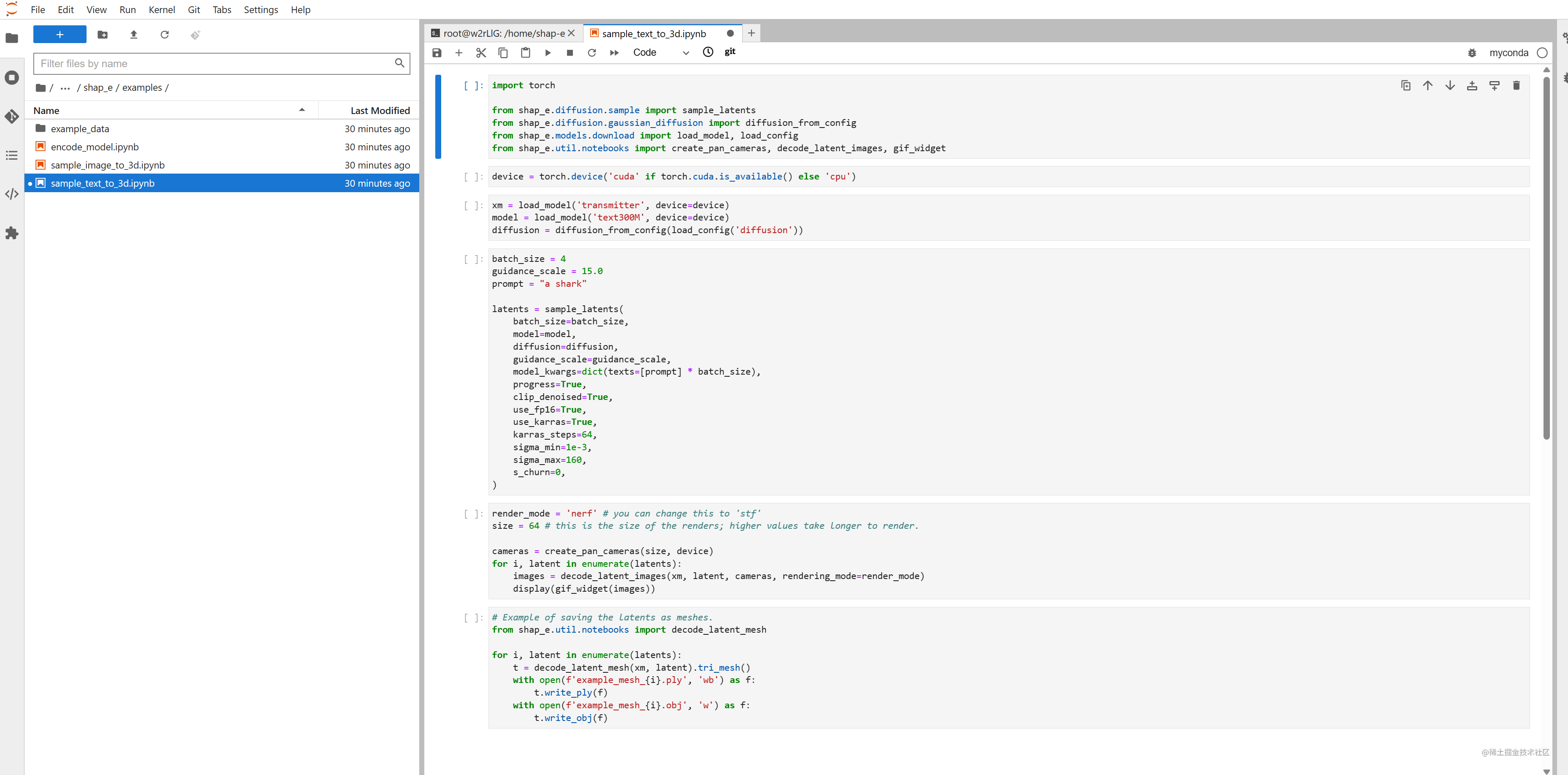This screenshot has width=1568, height=775.
Task: Focus the Filter files by name field
Action: coord(222,63)
